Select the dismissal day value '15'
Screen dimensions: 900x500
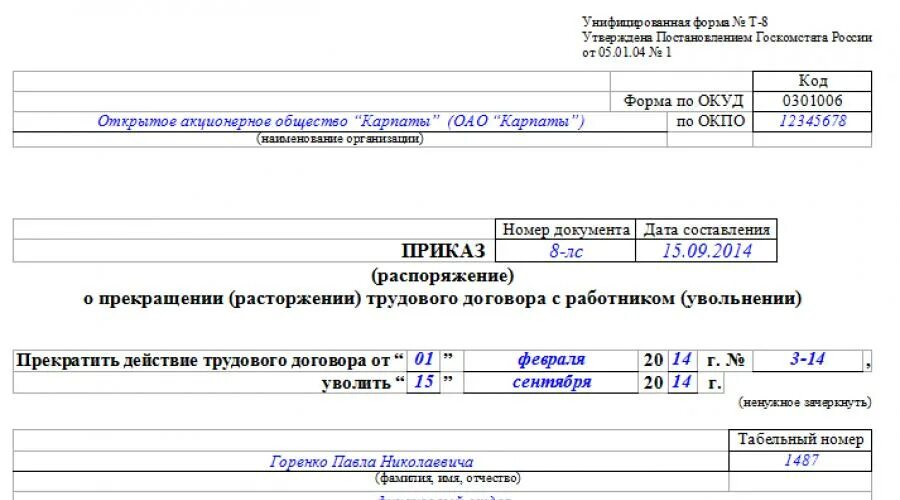tap(424, 382)
